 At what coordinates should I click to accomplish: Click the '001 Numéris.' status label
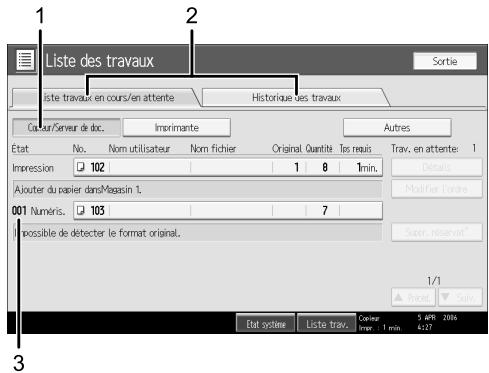tap(39, 211)
